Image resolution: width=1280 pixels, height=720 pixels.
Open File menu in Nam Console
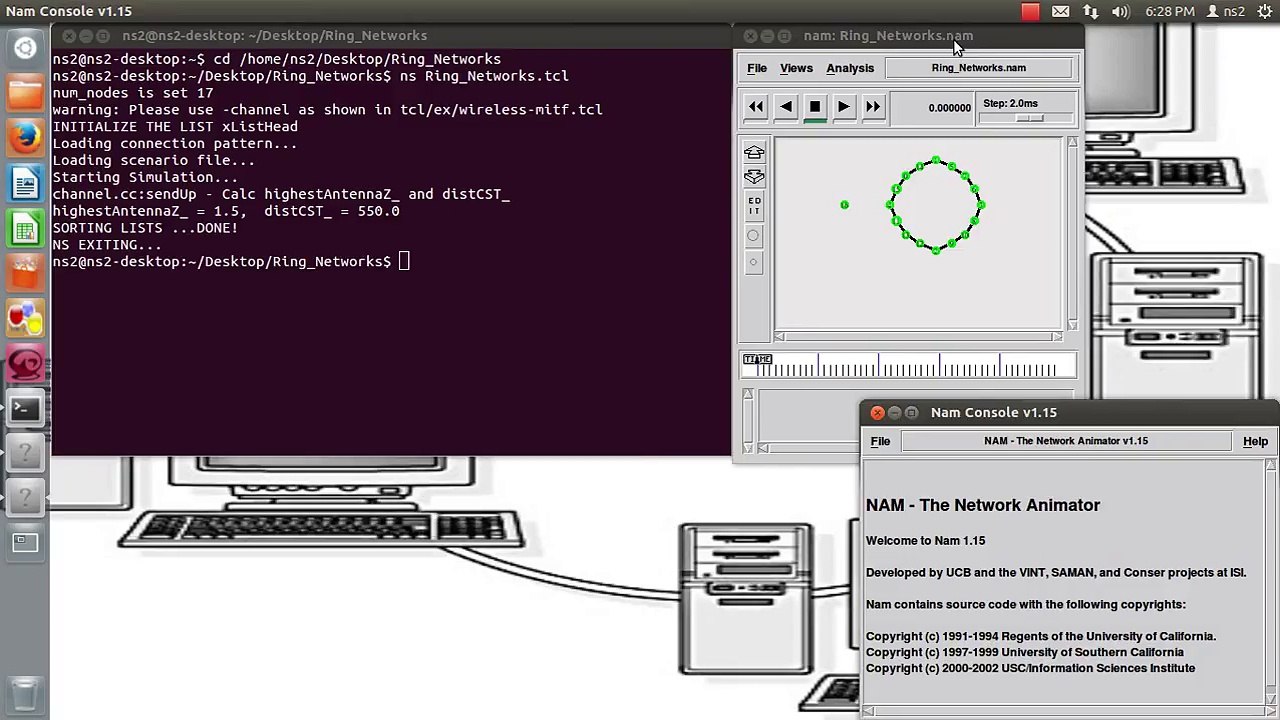880,441
